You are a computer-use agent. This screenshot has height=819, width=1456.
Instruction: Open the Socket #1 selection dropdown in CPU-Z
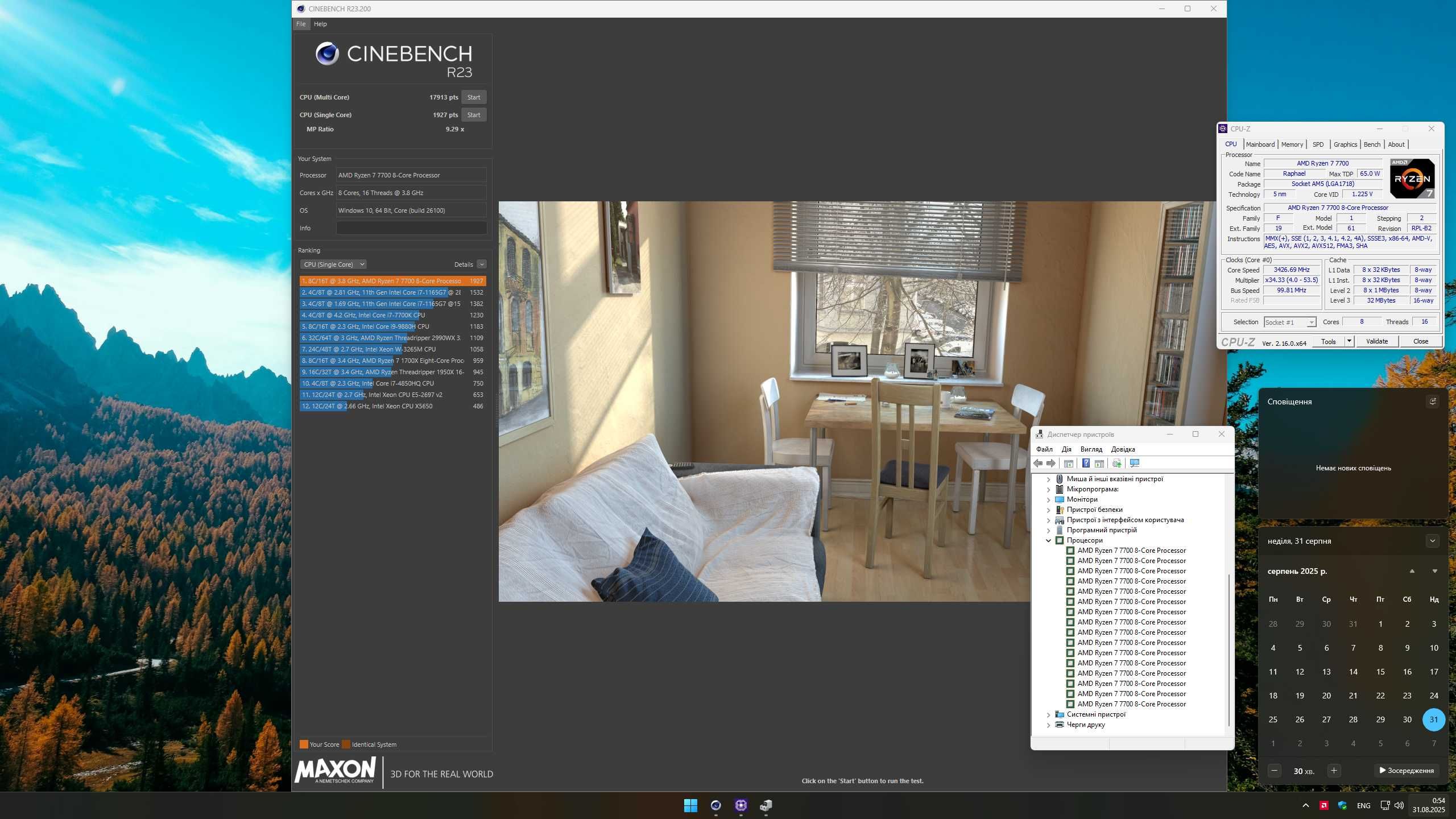1290,322
